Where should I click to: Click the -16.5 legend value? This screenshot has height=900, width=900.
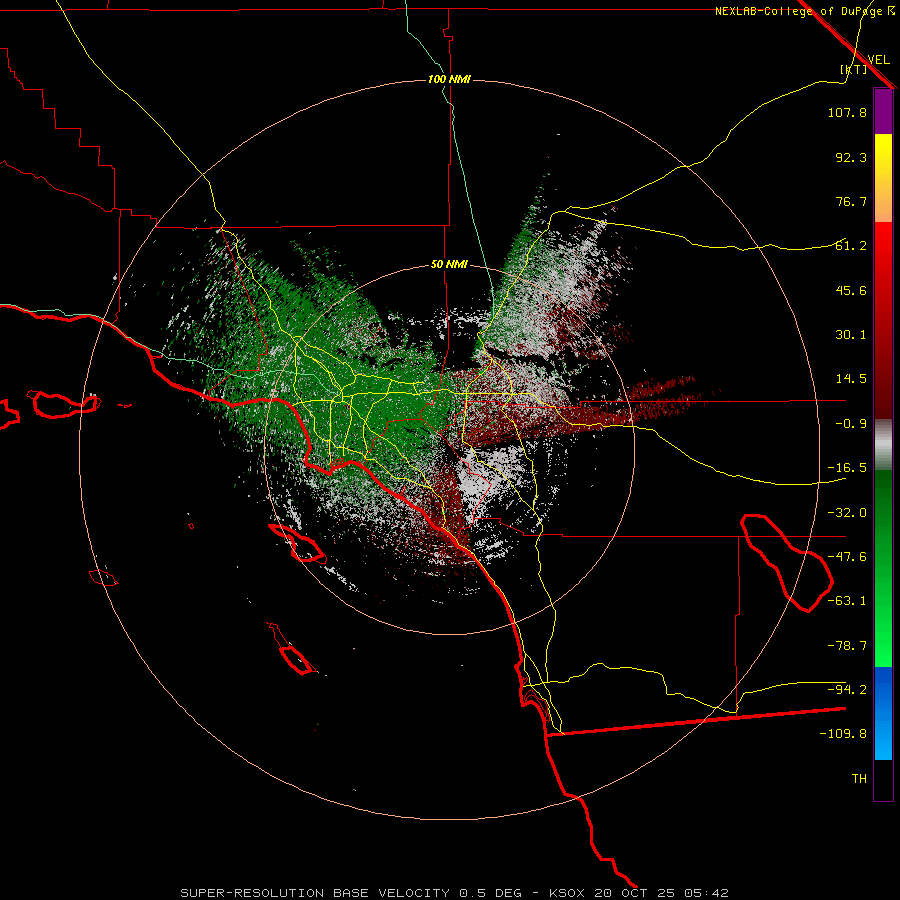point(847,468)
